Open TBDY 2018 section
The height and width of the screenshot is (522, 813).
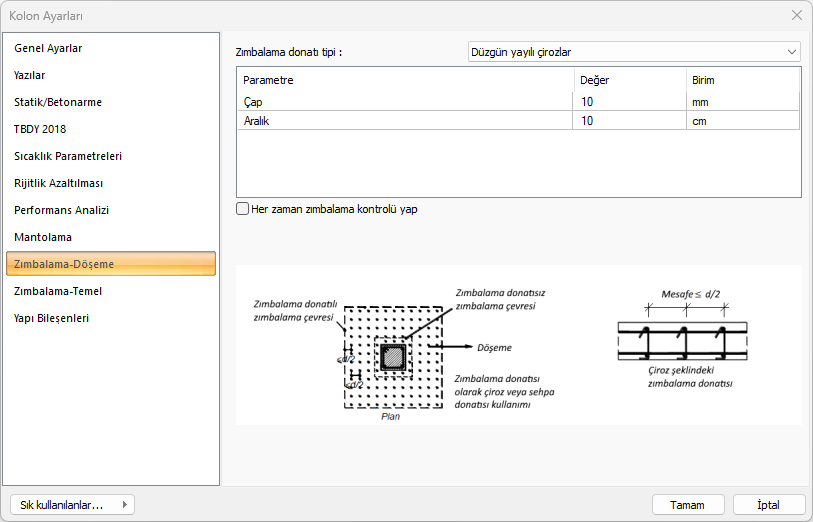pos(40,129)
